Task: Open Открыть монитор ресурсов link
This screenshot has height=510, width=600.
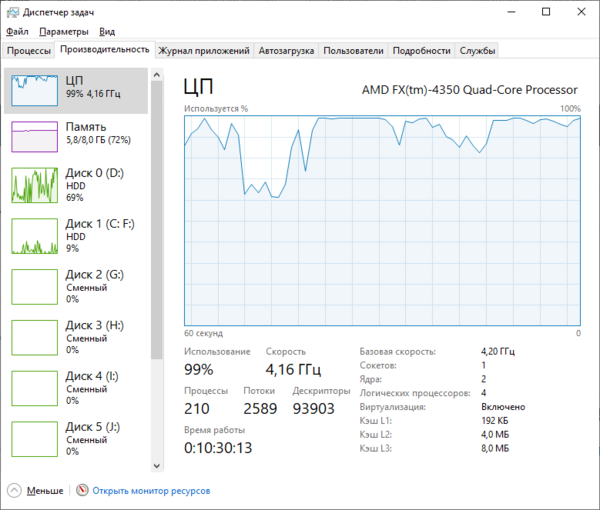Action: click(151, 490)
